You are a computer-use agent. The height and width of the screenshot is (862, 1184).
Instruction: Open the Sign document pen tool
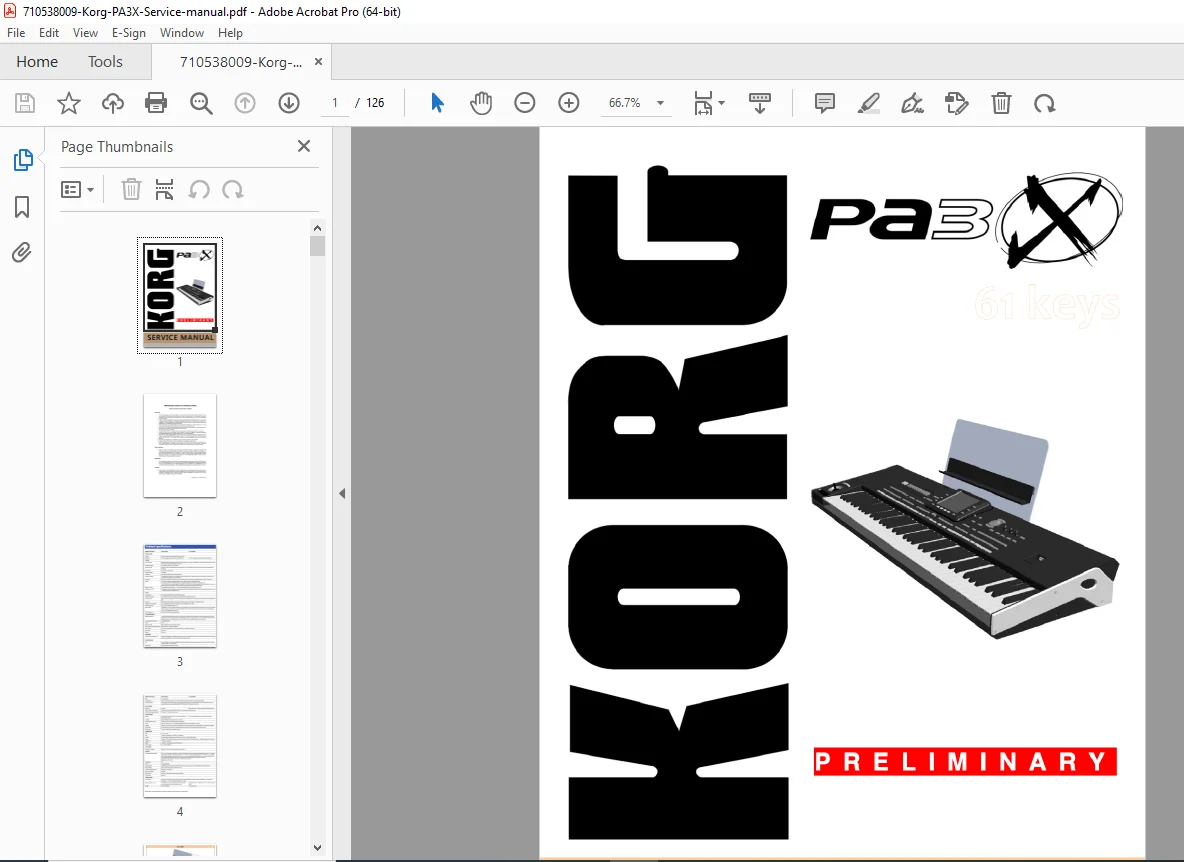coord(912,103)
